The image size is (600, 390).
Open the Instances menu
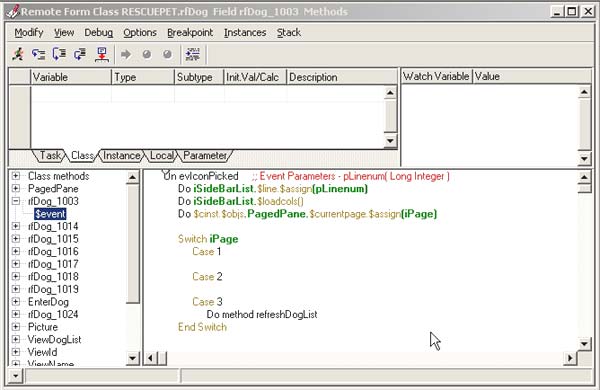[245, 33]
